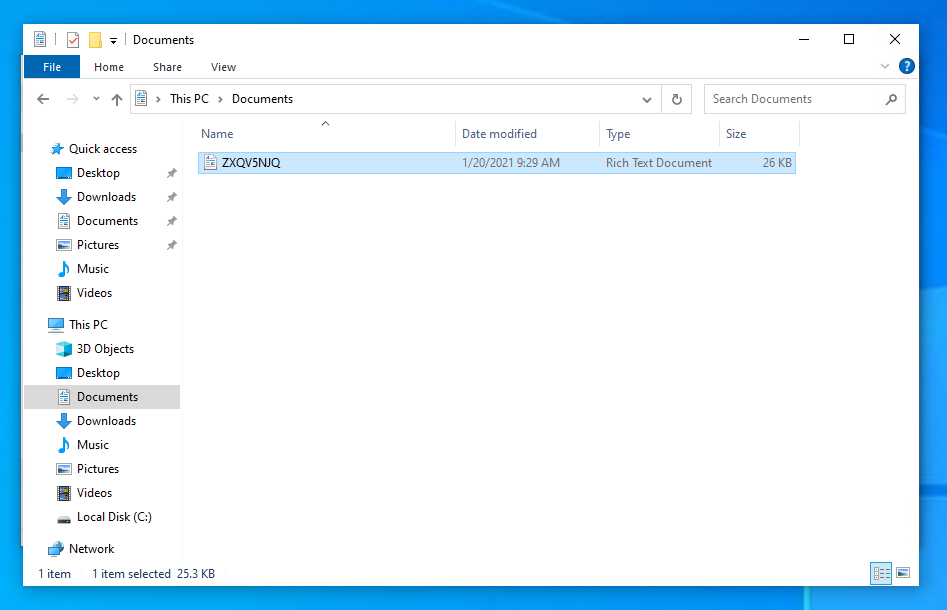The height and width of the screenshot is (610, 947).
Task: Open the address bar history dropdown
Action: (647, 100)
